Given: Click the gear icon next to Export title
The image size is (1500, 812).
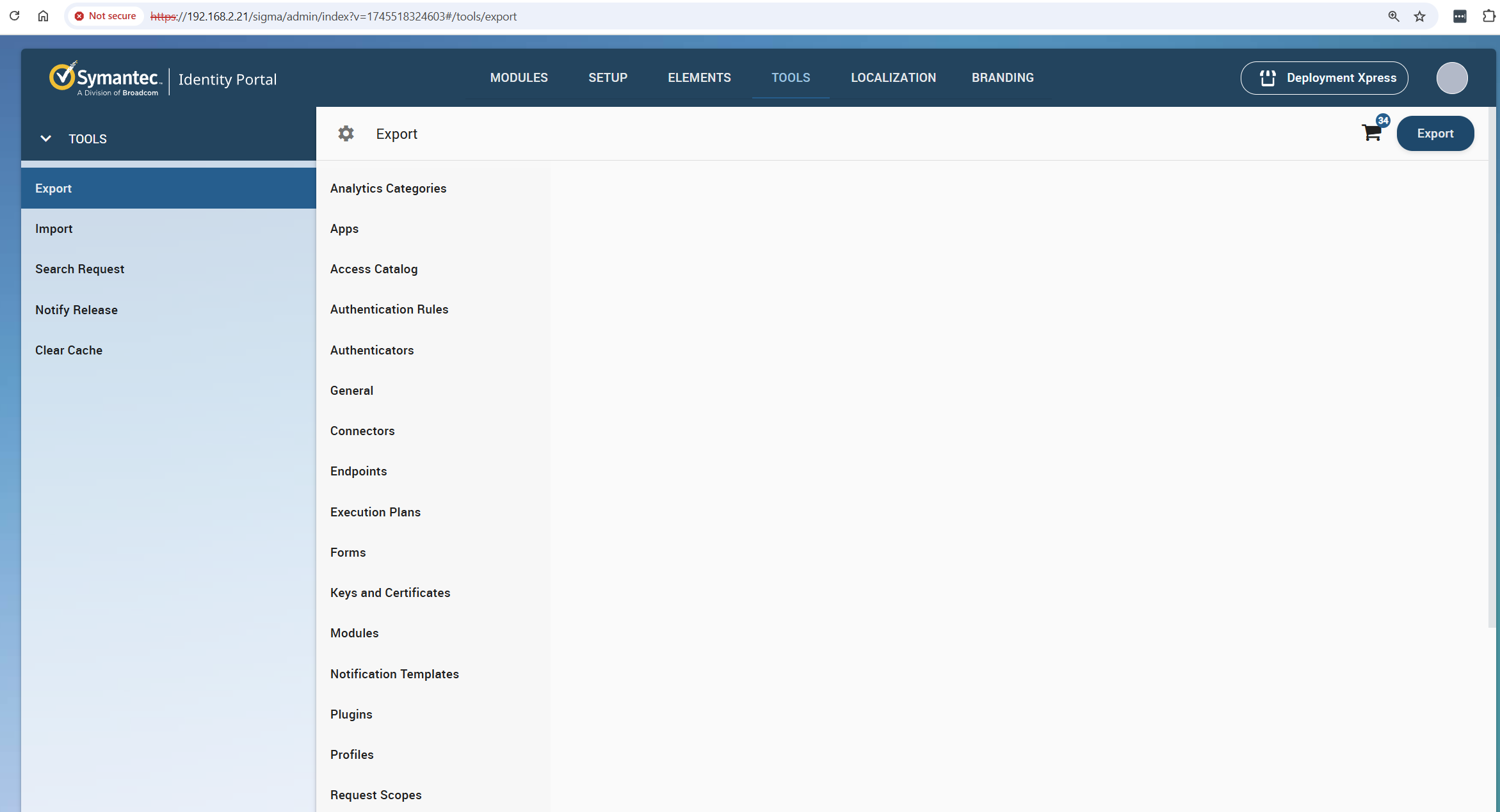Looking at the screenshot, I should [346, 133].
